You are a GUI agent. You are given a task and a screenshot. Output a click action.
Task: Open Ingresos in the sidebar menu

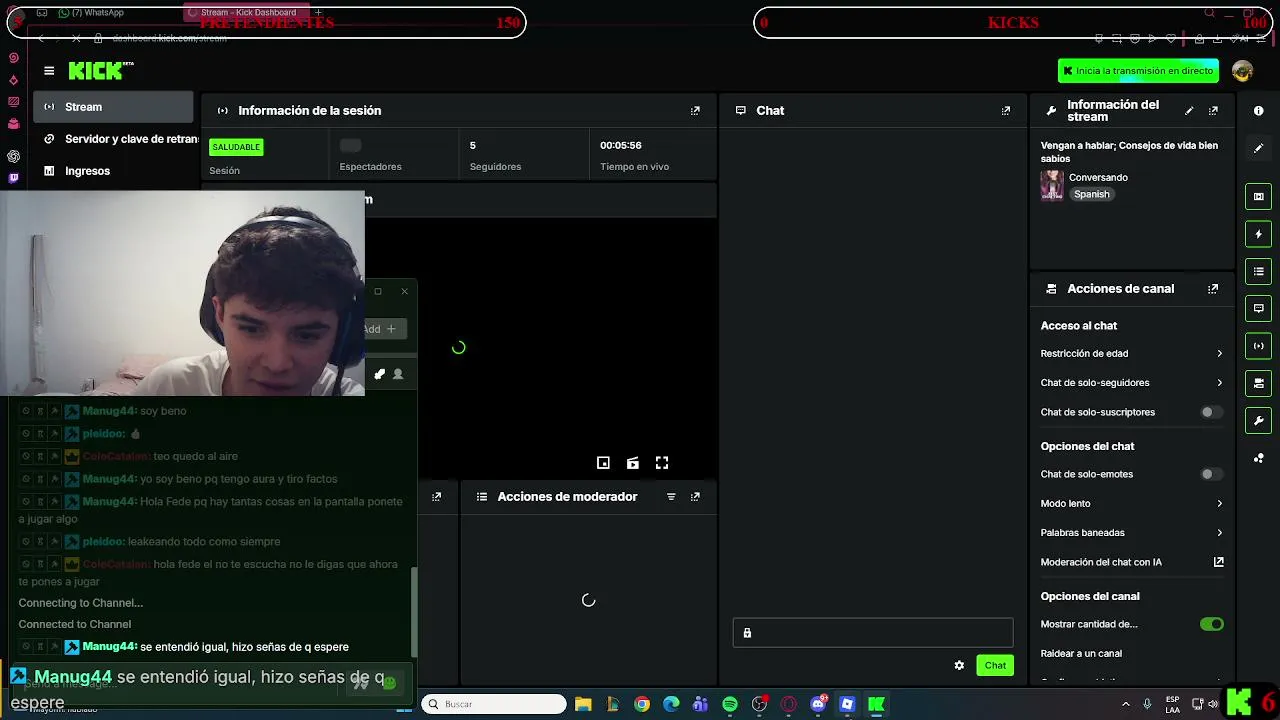pos(113,171)
